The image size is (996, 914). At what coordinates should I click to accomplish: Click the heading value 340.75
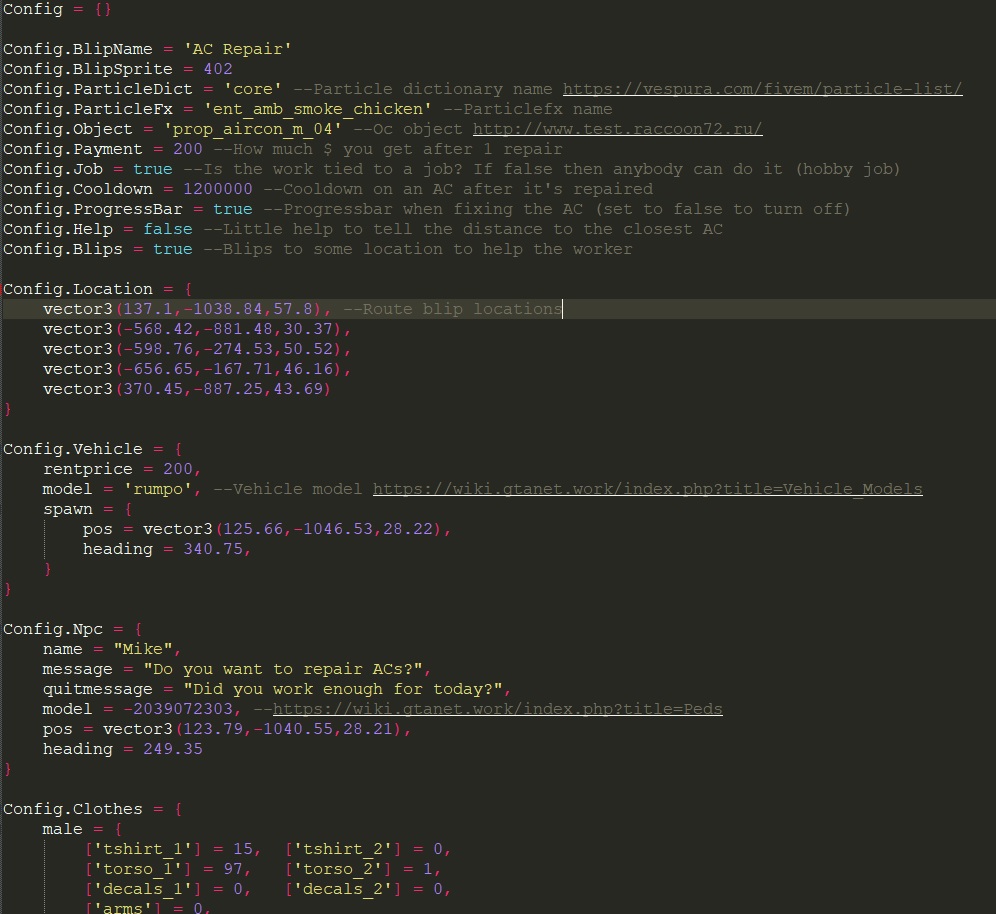point(213,549)
